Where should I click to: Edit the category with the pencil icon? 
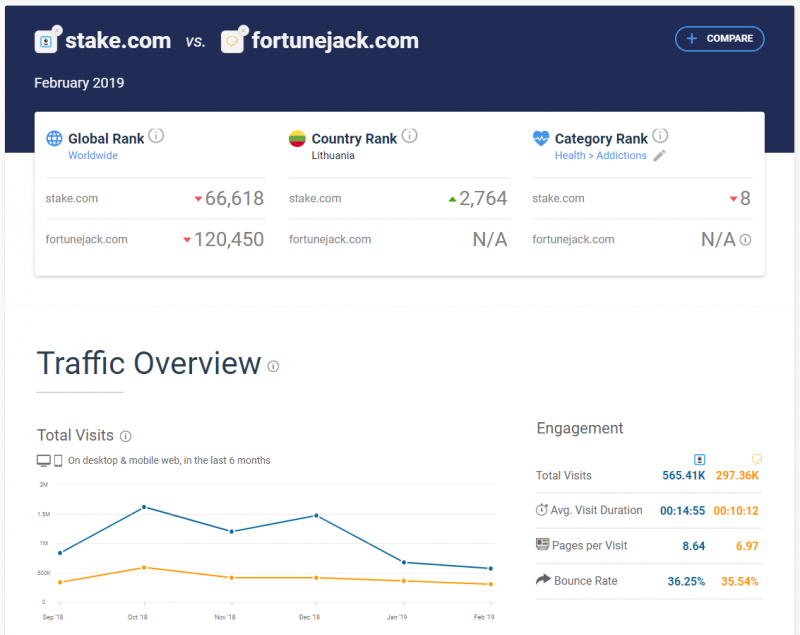[659, 156]
